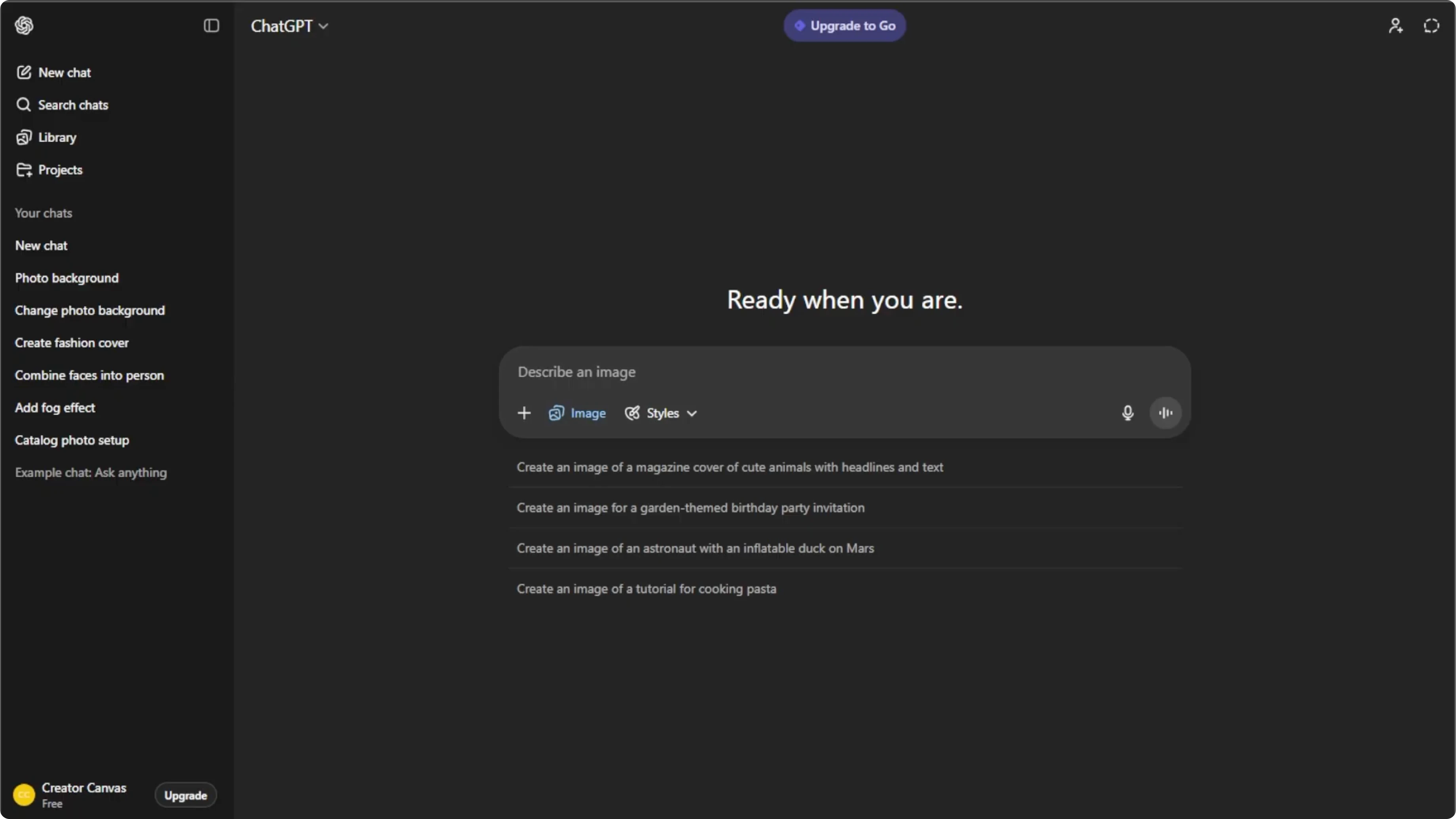The image size is (1456, 819).
Task: Select the astronaut with inflatable duck suggestion
Action: pyautogui.click(x=846, y=549)
